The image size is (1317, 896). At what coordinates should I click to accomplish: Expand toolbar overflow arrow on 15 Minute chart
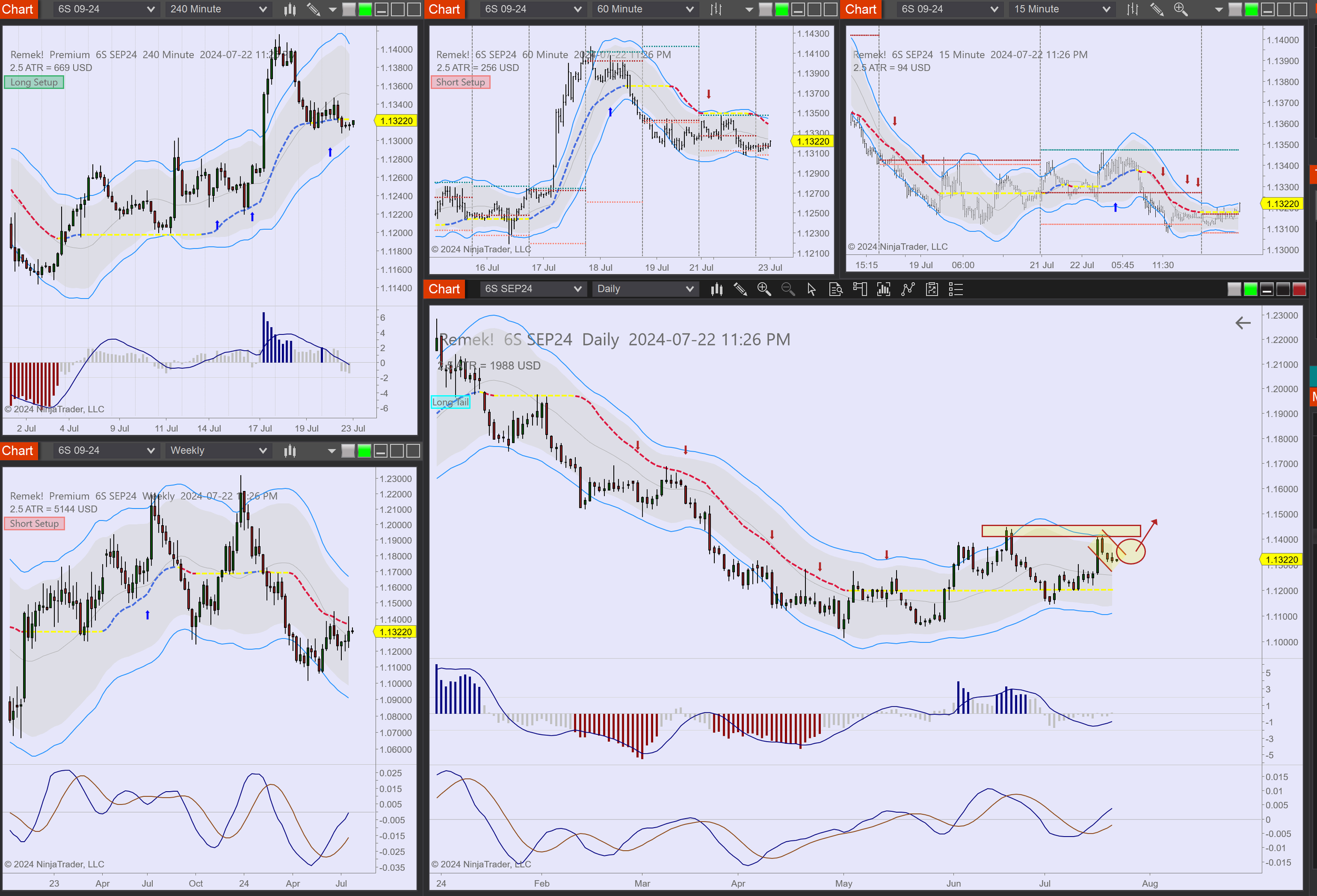[1219, 9]
